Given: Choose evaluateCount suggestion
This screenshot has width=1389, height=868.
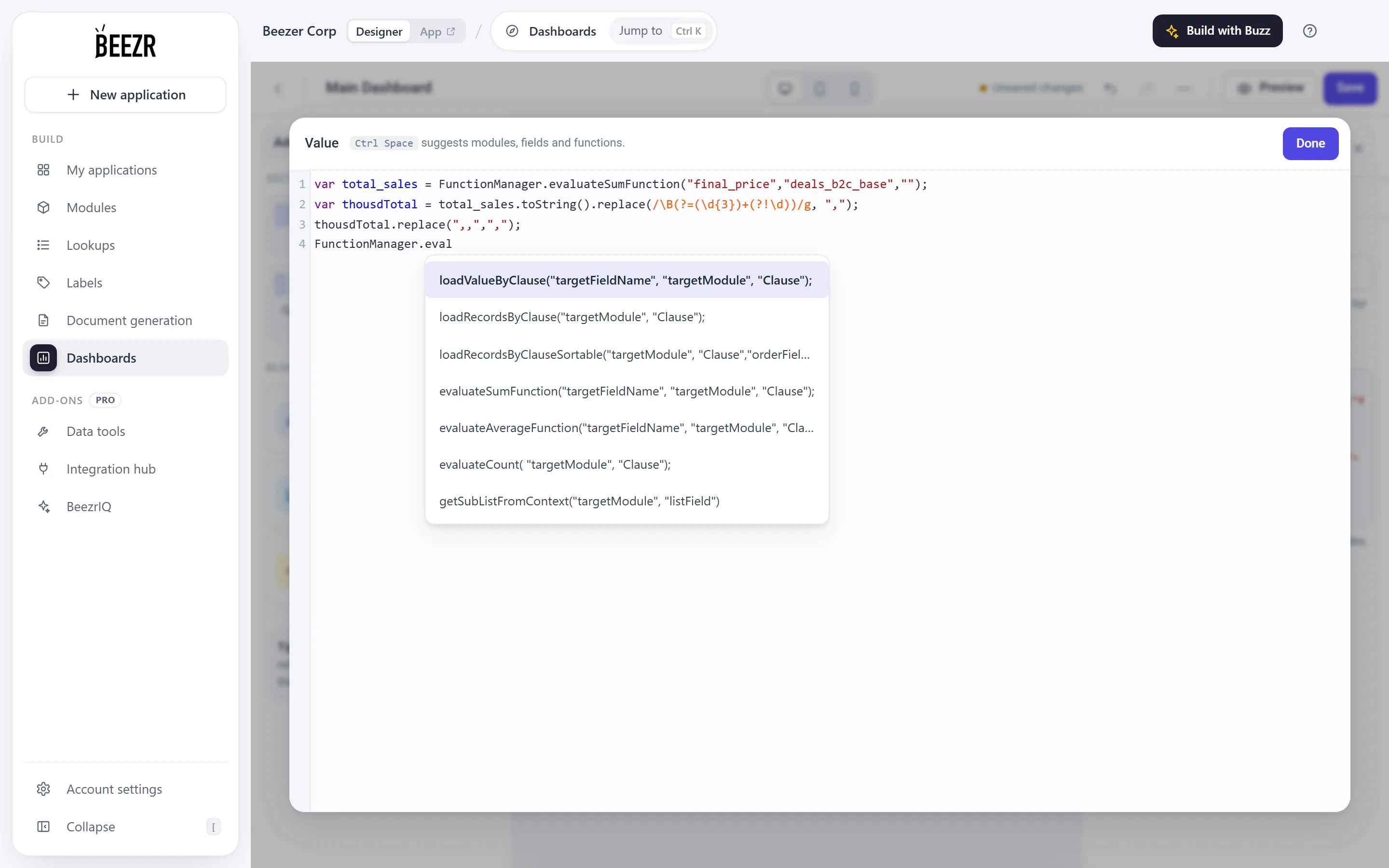Looking at the screenshot, I should click(x=626, y=464).
